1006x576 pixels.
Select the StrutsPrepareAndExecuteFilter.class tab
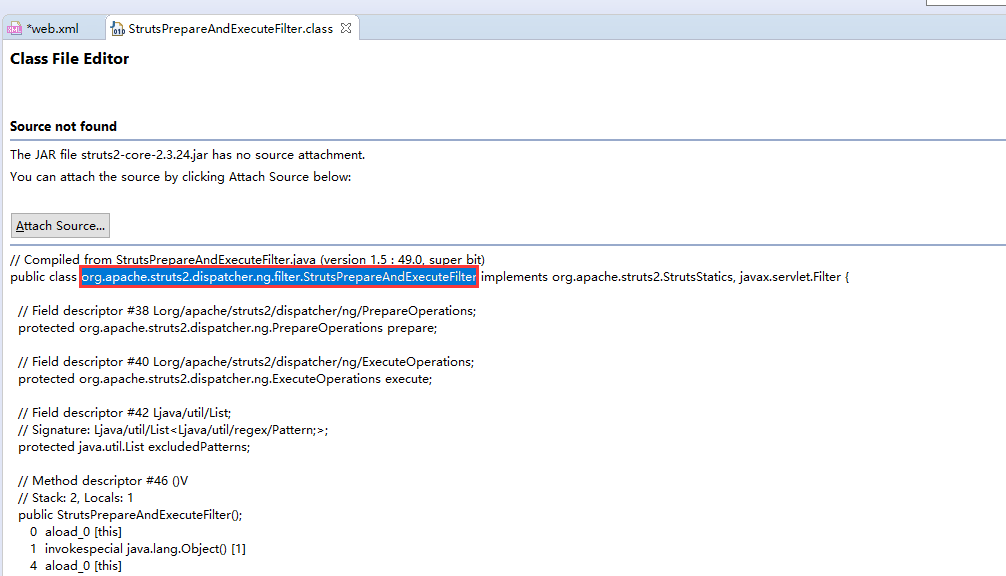230,29
